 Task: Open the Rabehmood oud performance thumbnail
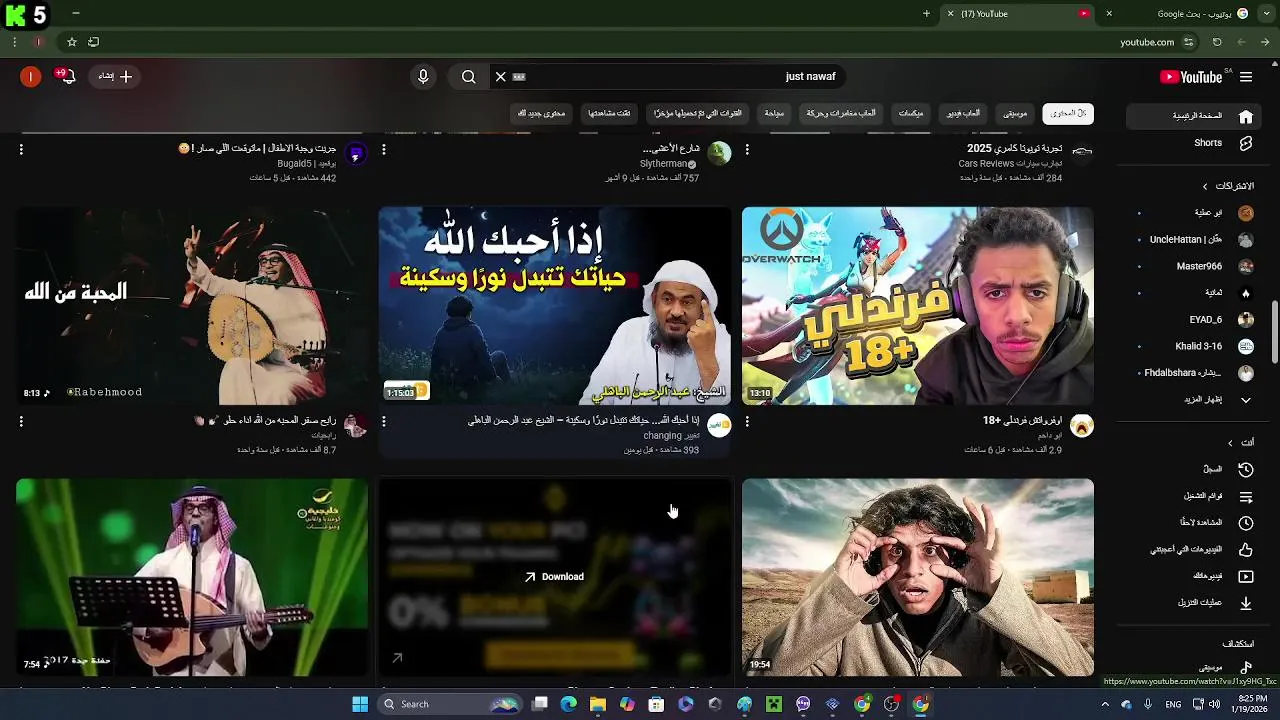coord(192,305)
